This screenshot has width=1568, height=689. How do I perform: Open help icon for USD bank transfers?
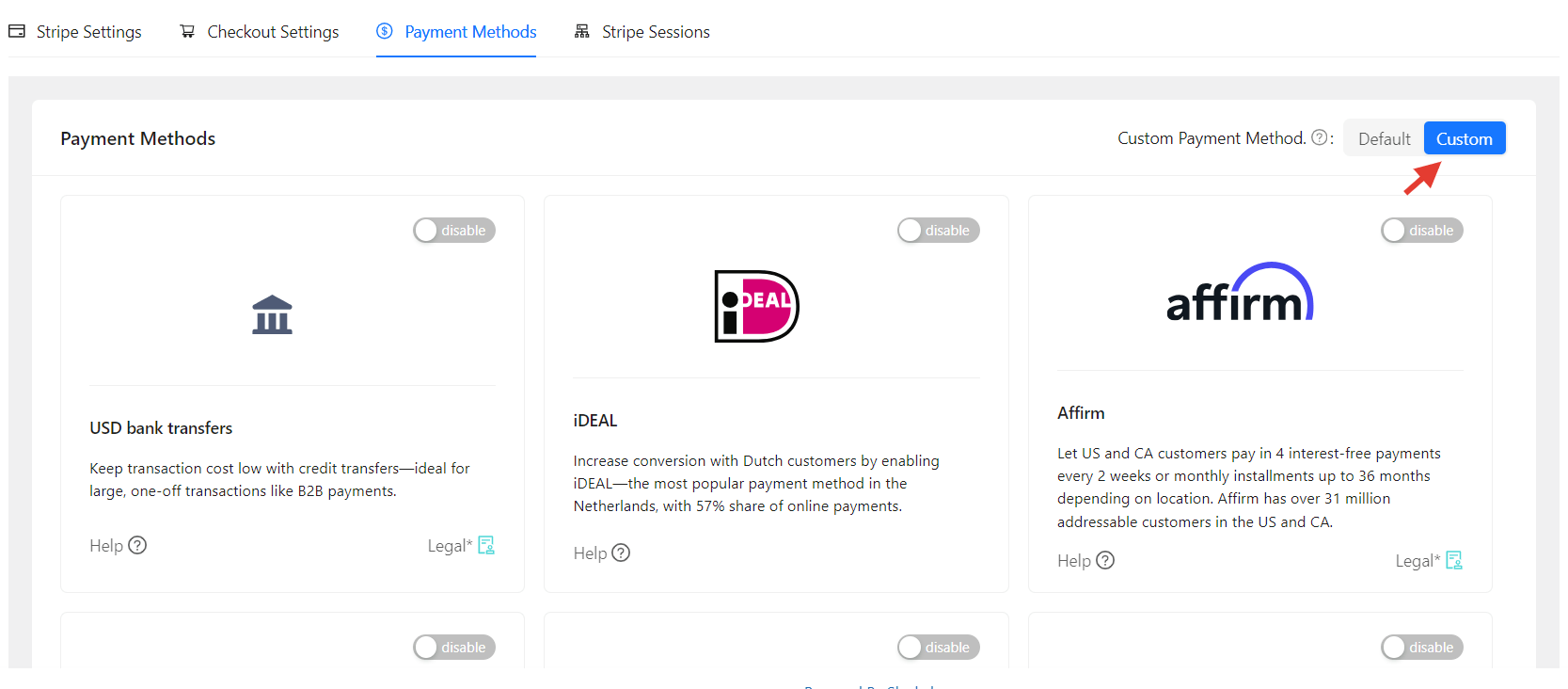click(137, 545)
